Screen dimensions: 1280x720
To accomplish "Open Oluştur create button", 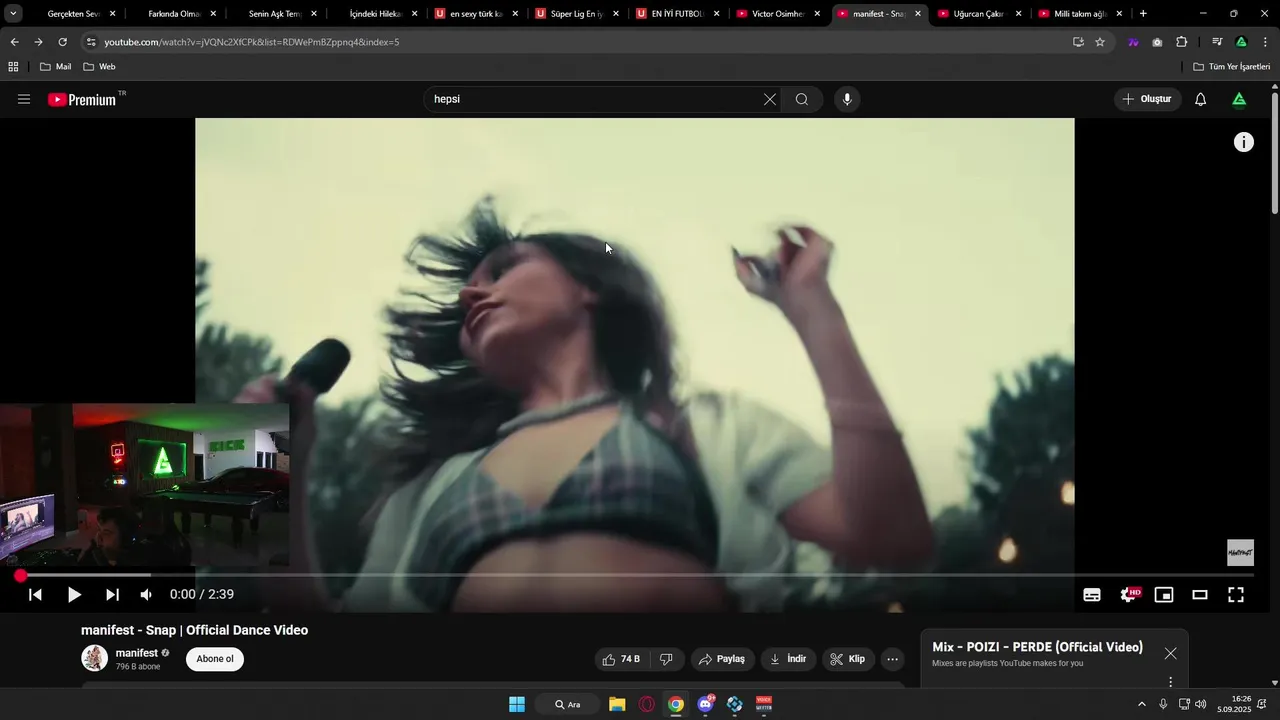I will pyautogui.click(x=1147, y=99).
